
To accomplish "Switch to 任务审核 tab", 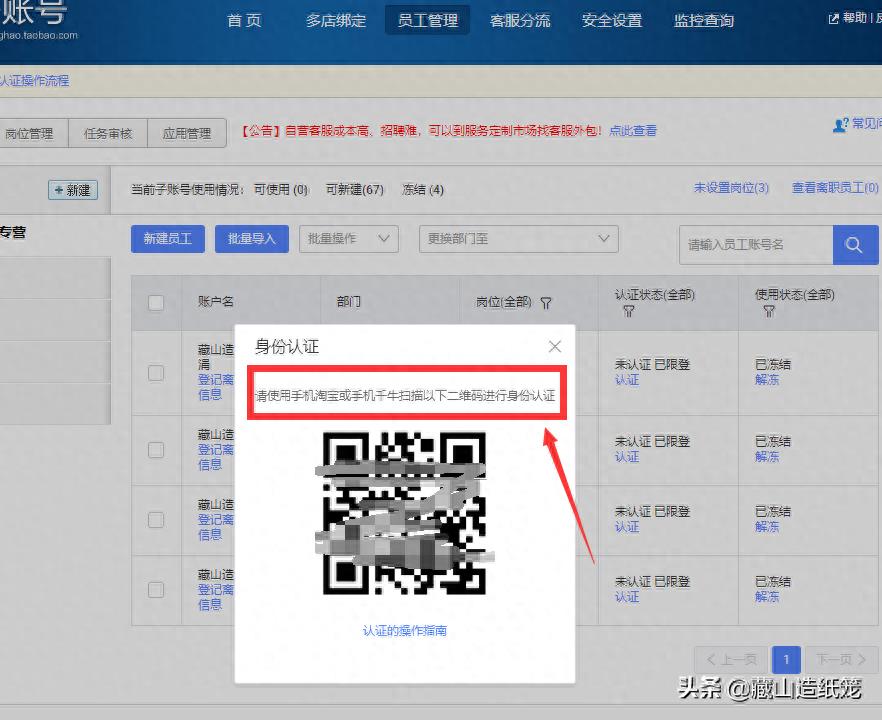I will tap(107, 133).
